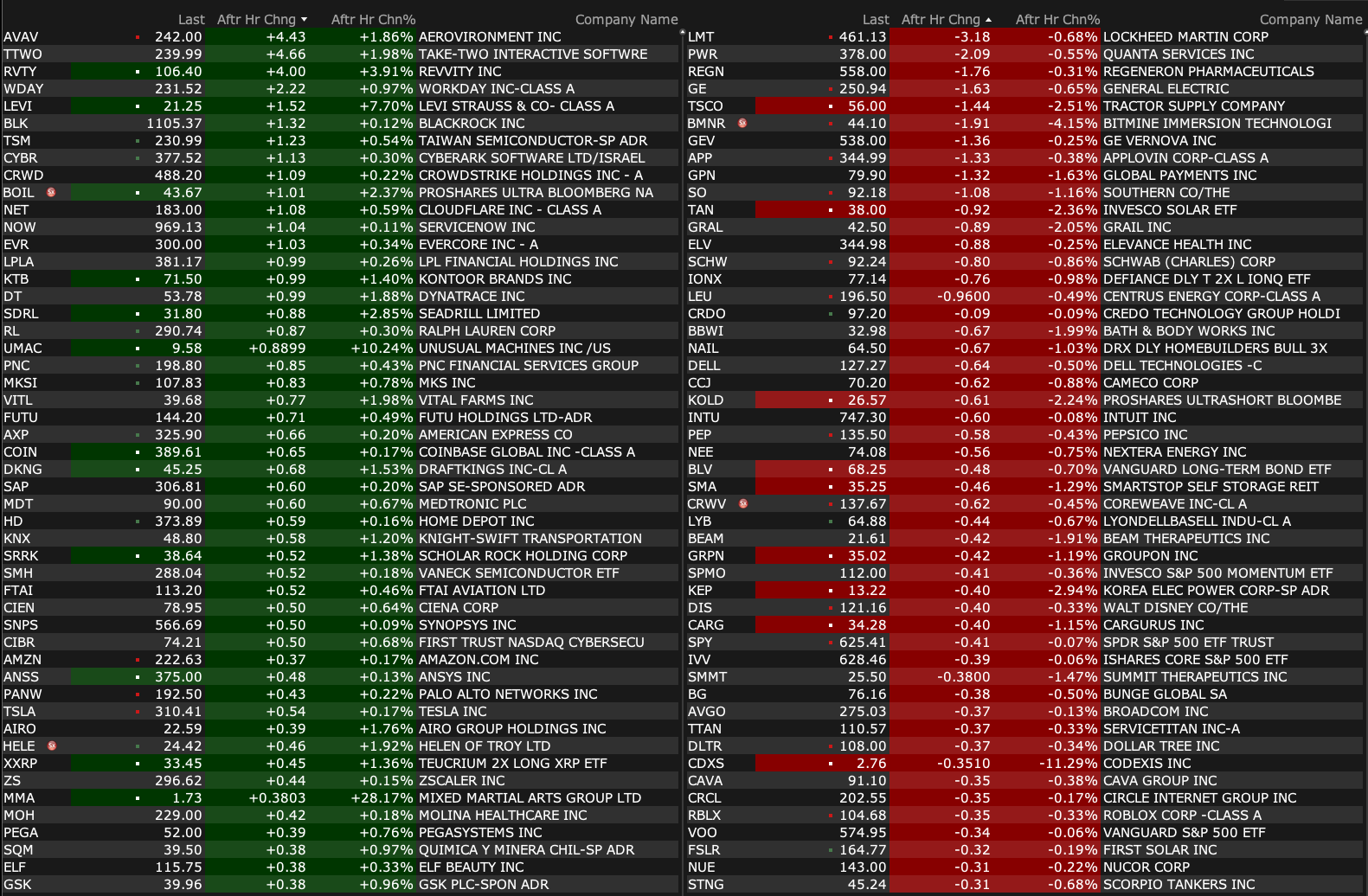Click the red tick indicator in the AVAV row
Viewport: 1368px width, 896px height.
point(138,37)
